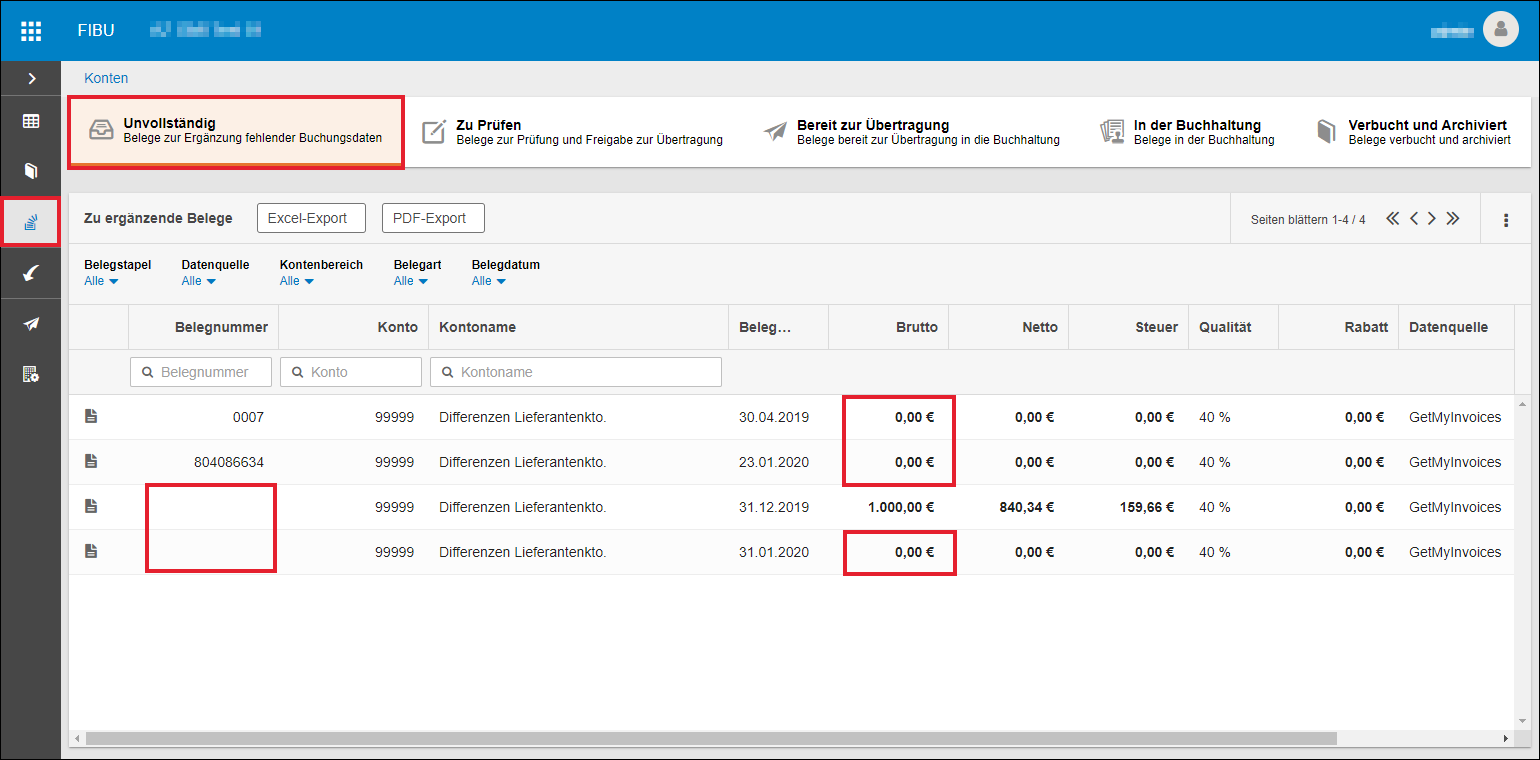The image size is (1540, 760).
Task: Focus the Belegnummer search field
Action: click(x=201, y=372)
